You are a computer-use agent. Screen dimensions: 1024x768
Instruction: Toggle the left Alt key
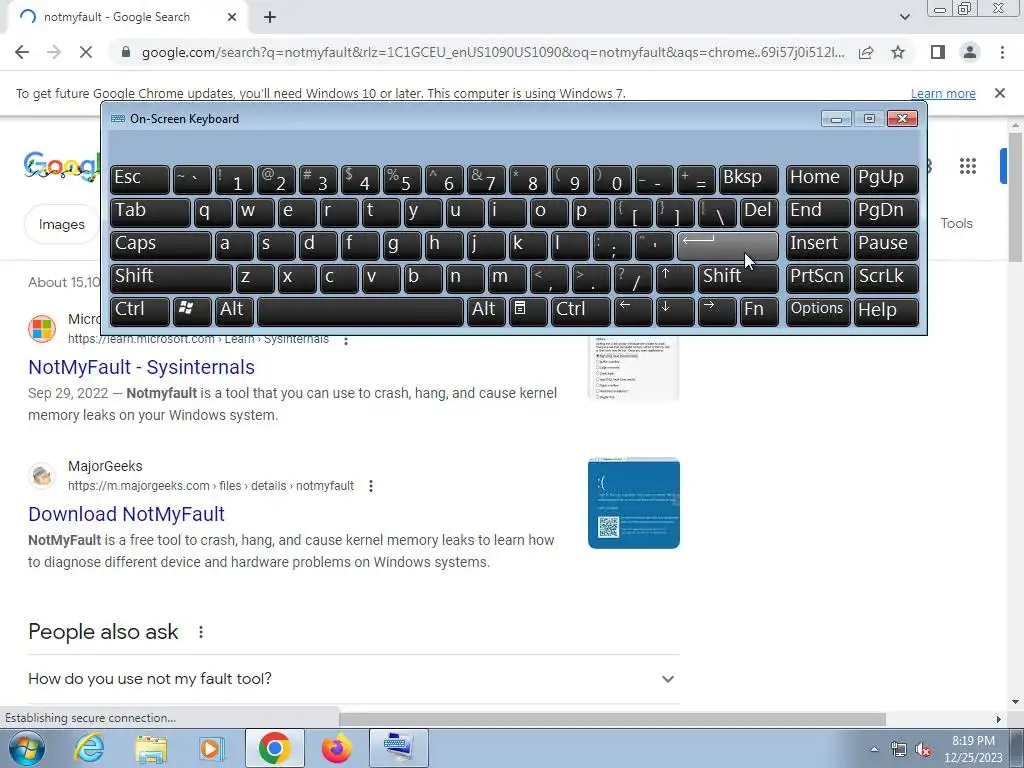tap(234, 311)
